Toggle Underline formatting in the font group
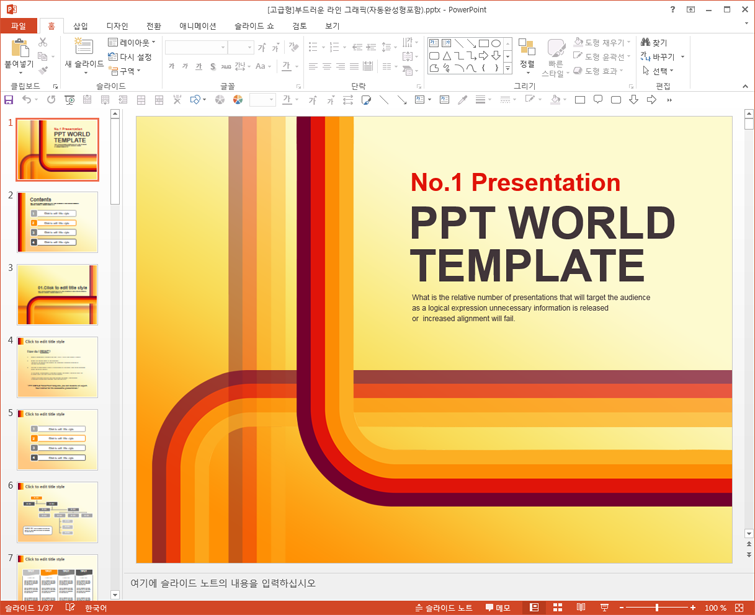Screen dimensions: 755x615 (199, 66)
